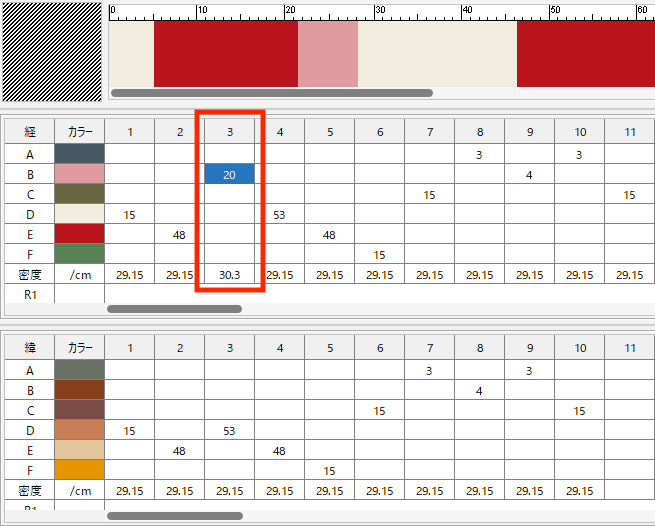Click warp row B cell 4 in column 9
This screenshot has width=655, height=526.
[x=529, y=174]
